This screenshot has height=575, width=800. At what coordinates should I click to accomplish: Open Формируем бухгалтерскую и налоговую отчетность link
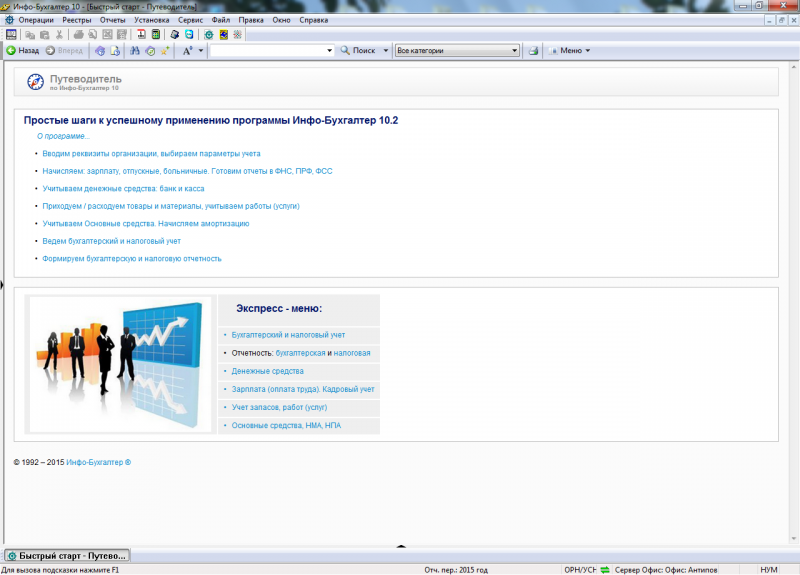[x=132, y=259]
